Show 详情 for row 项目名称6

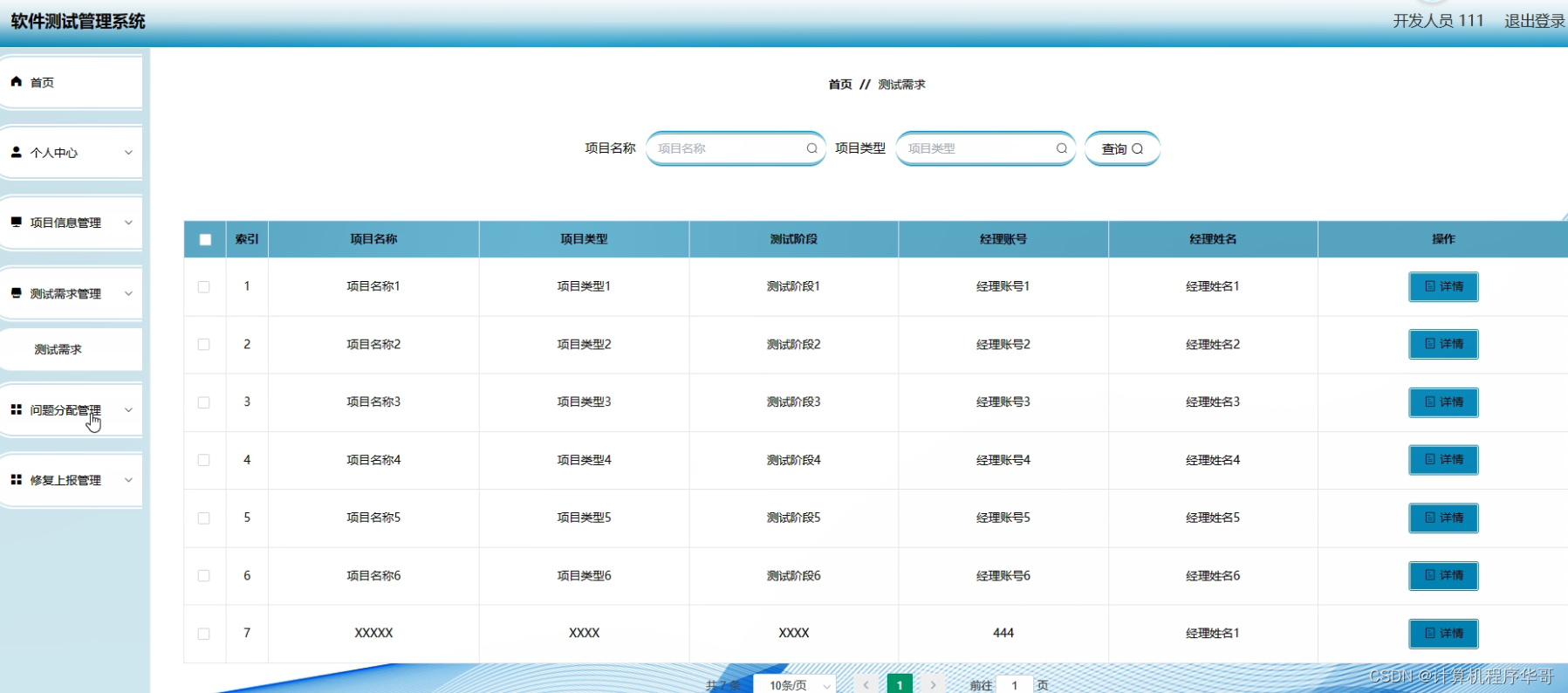tap(1443, 575)
